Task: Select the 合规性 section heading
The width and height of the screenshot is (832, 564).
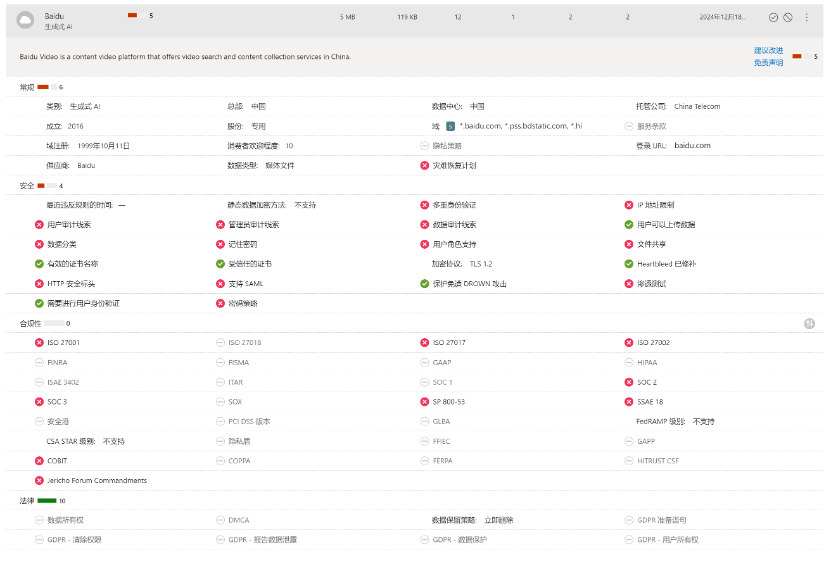Action: (x=30, y=324)
